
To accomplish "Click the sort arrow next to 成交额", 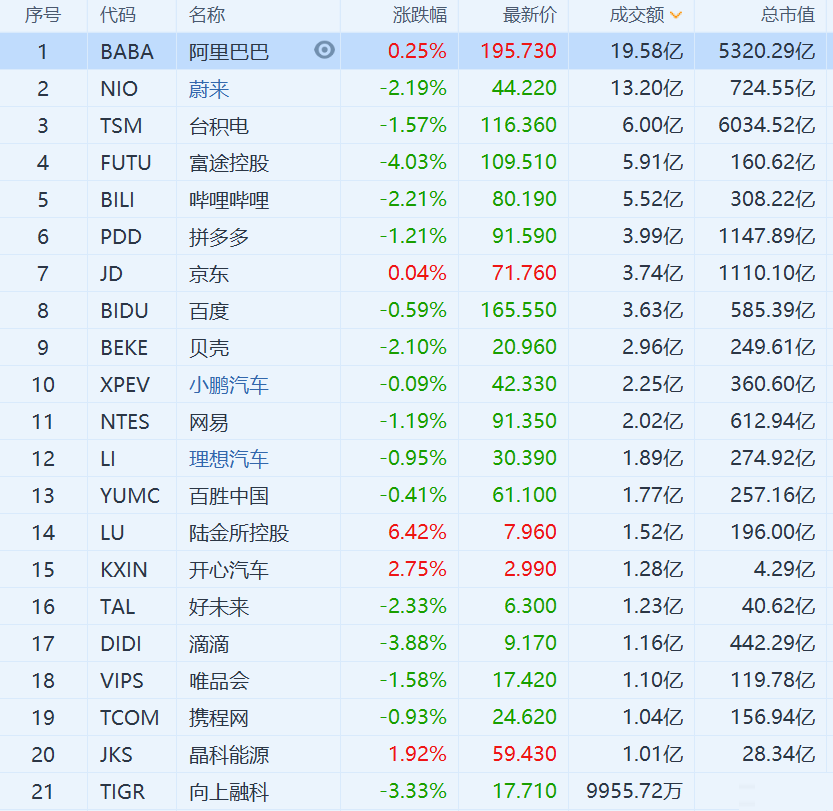I will (676, 15).
